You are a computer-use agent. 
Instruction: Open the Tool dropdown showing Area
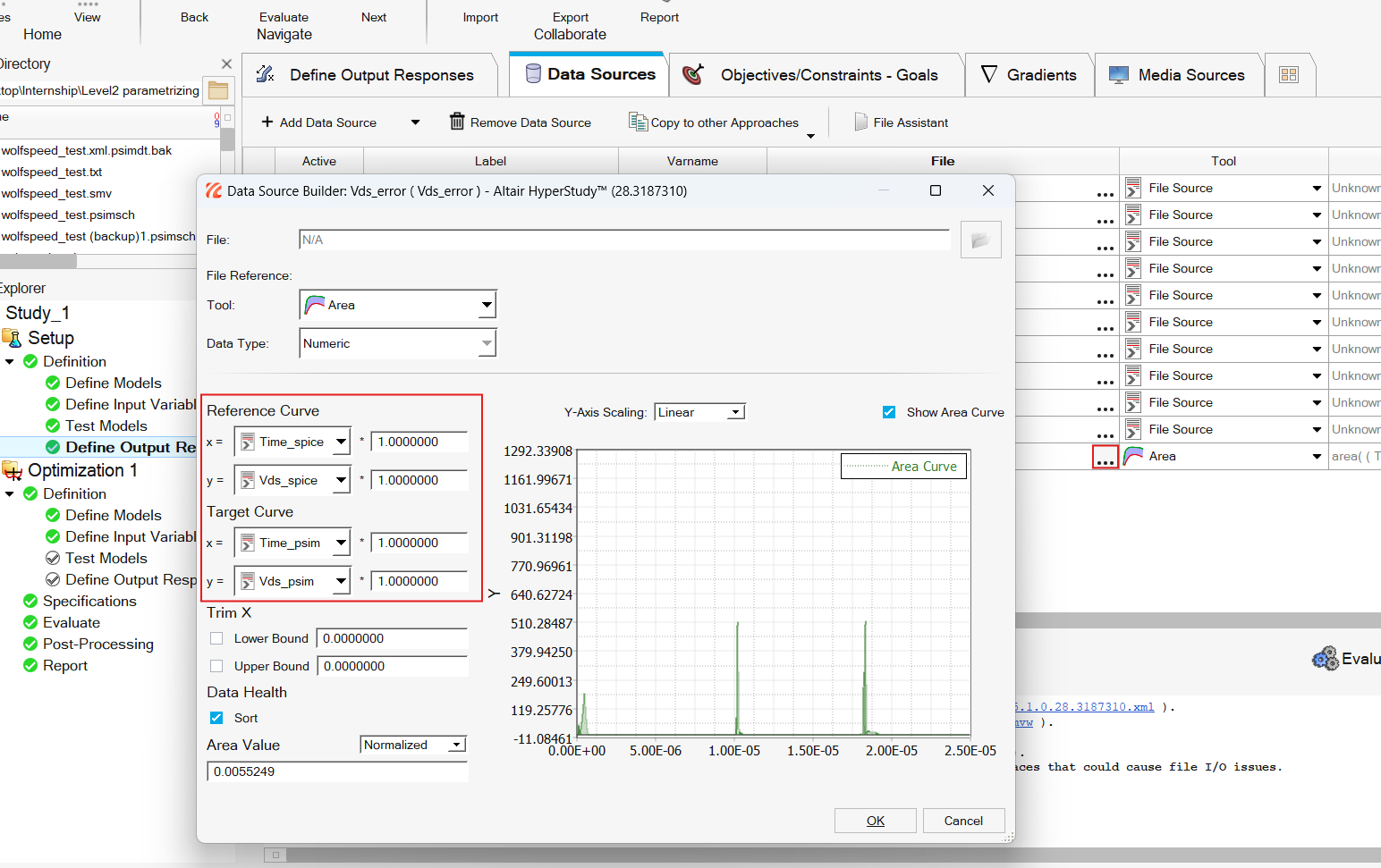[397, 305]
